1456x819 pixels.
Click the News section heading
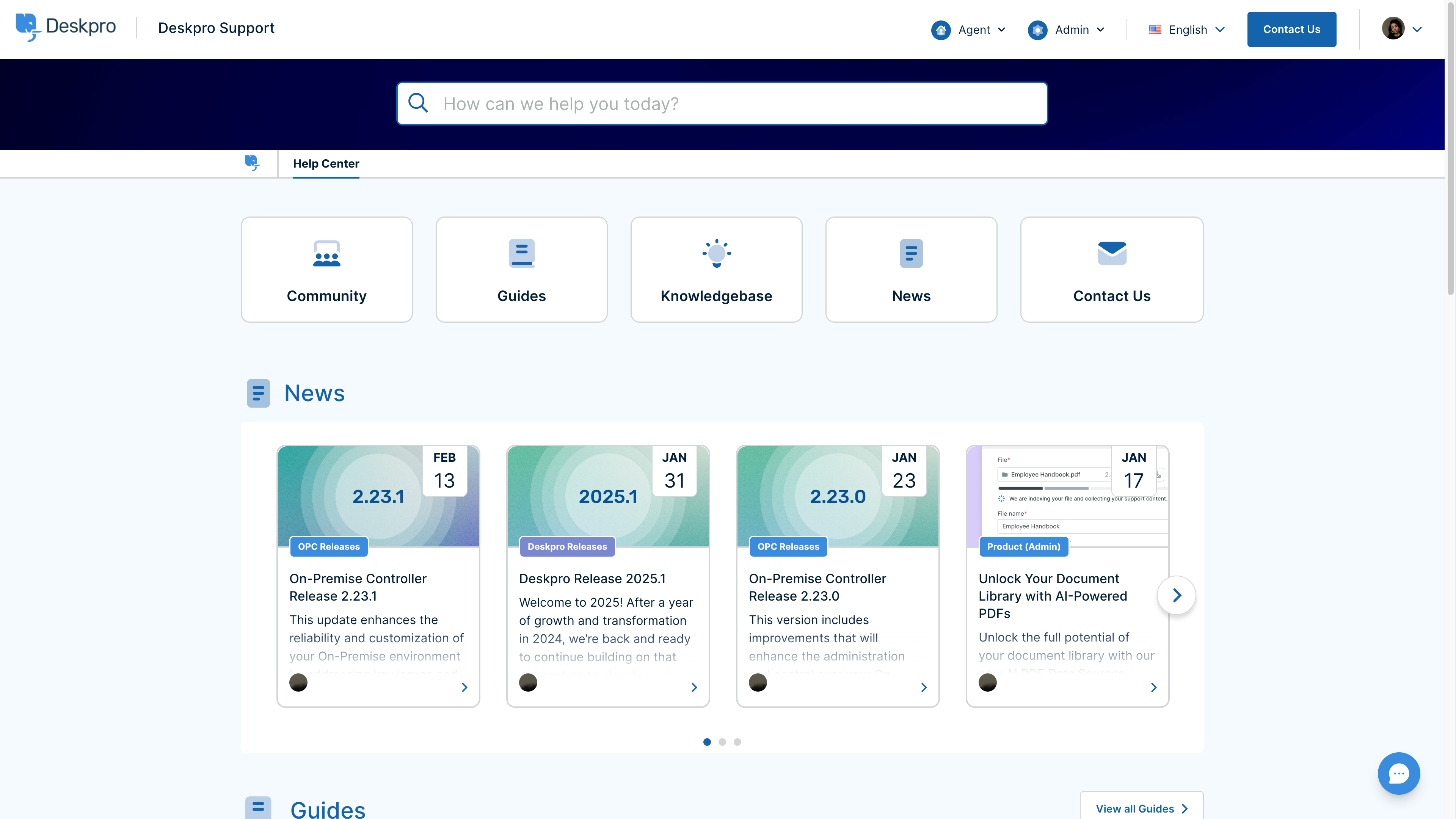[x=314, y=394]
